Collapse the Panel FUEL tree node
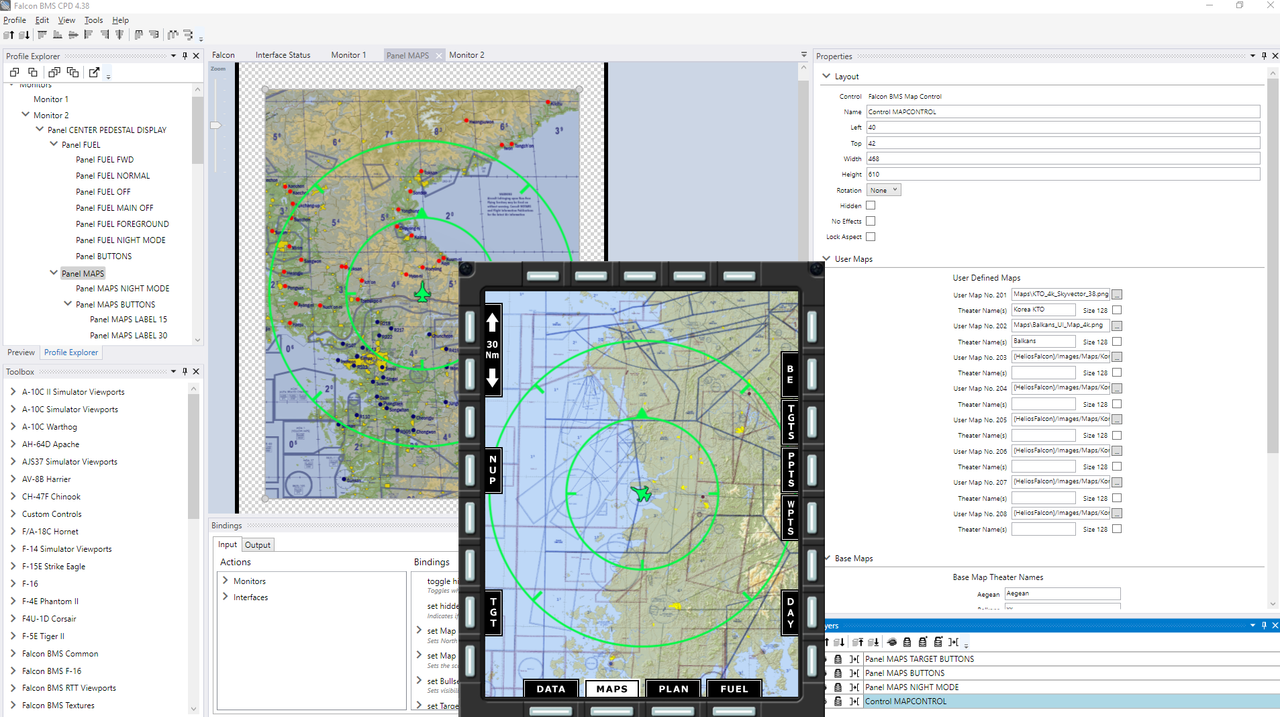This screenshot has width=1280, height=717. [53, 145]
